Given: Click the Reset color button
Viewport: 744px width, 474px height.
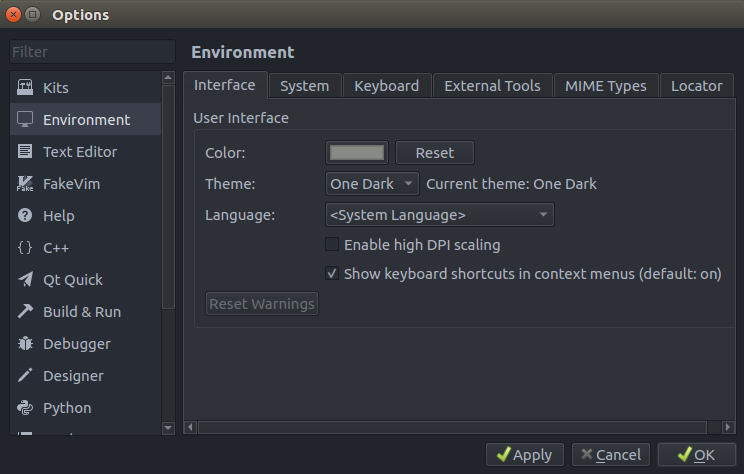Looking at the screenshot, I should 435,153.
